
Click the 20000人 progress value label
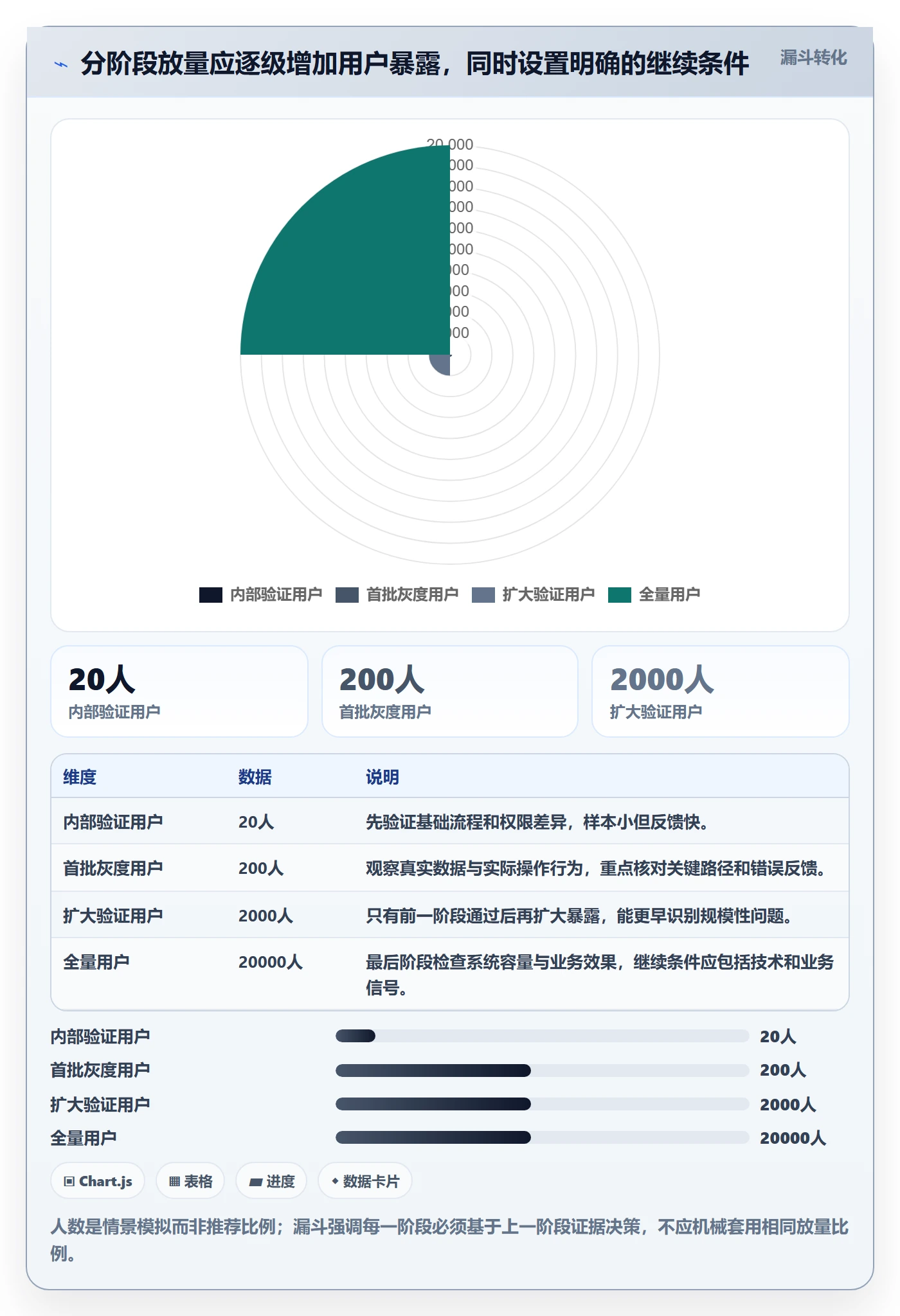[x=793, y=1138]
